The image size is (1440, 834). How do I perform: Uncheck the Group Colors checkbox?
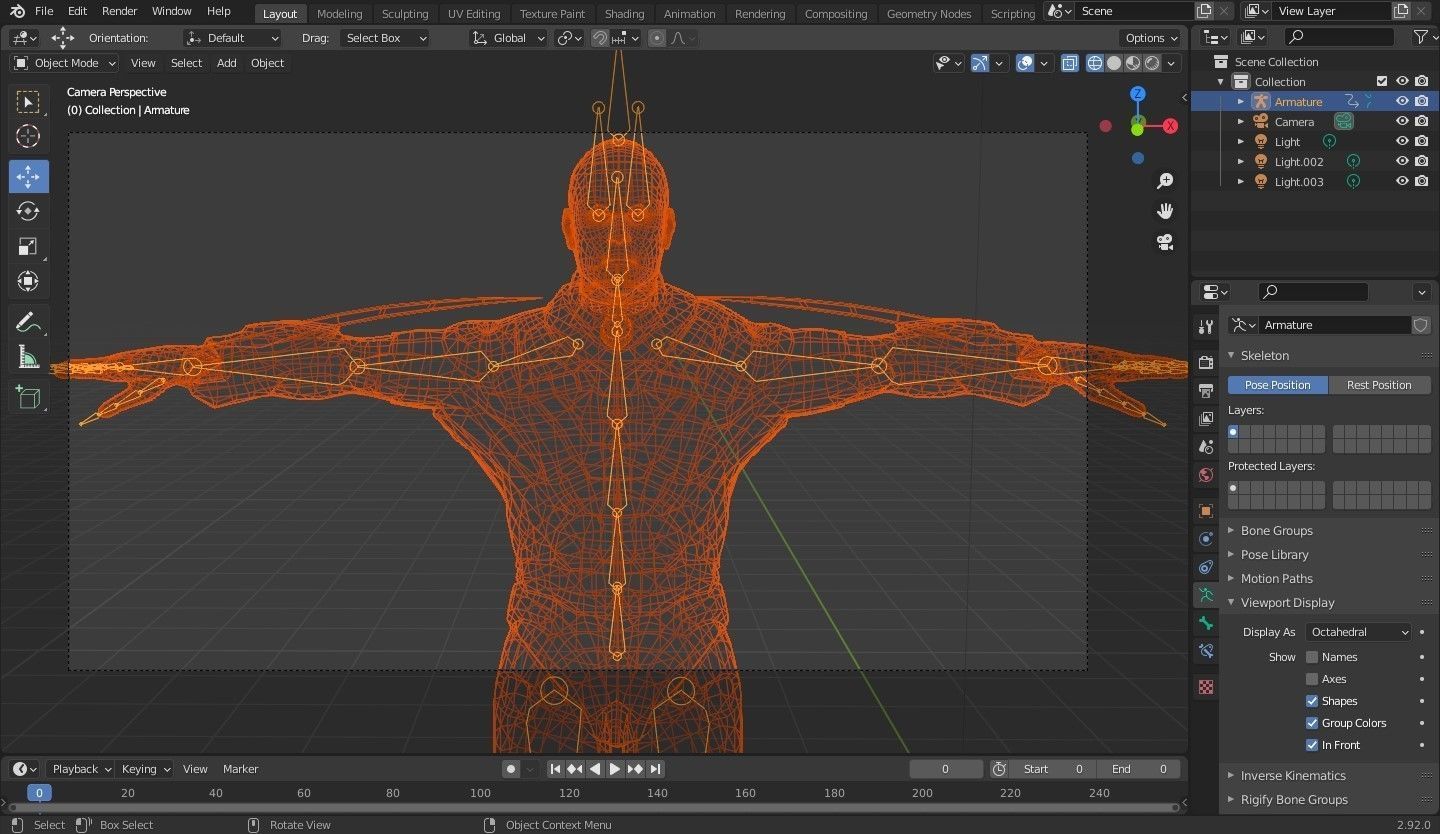[1312, 723]
